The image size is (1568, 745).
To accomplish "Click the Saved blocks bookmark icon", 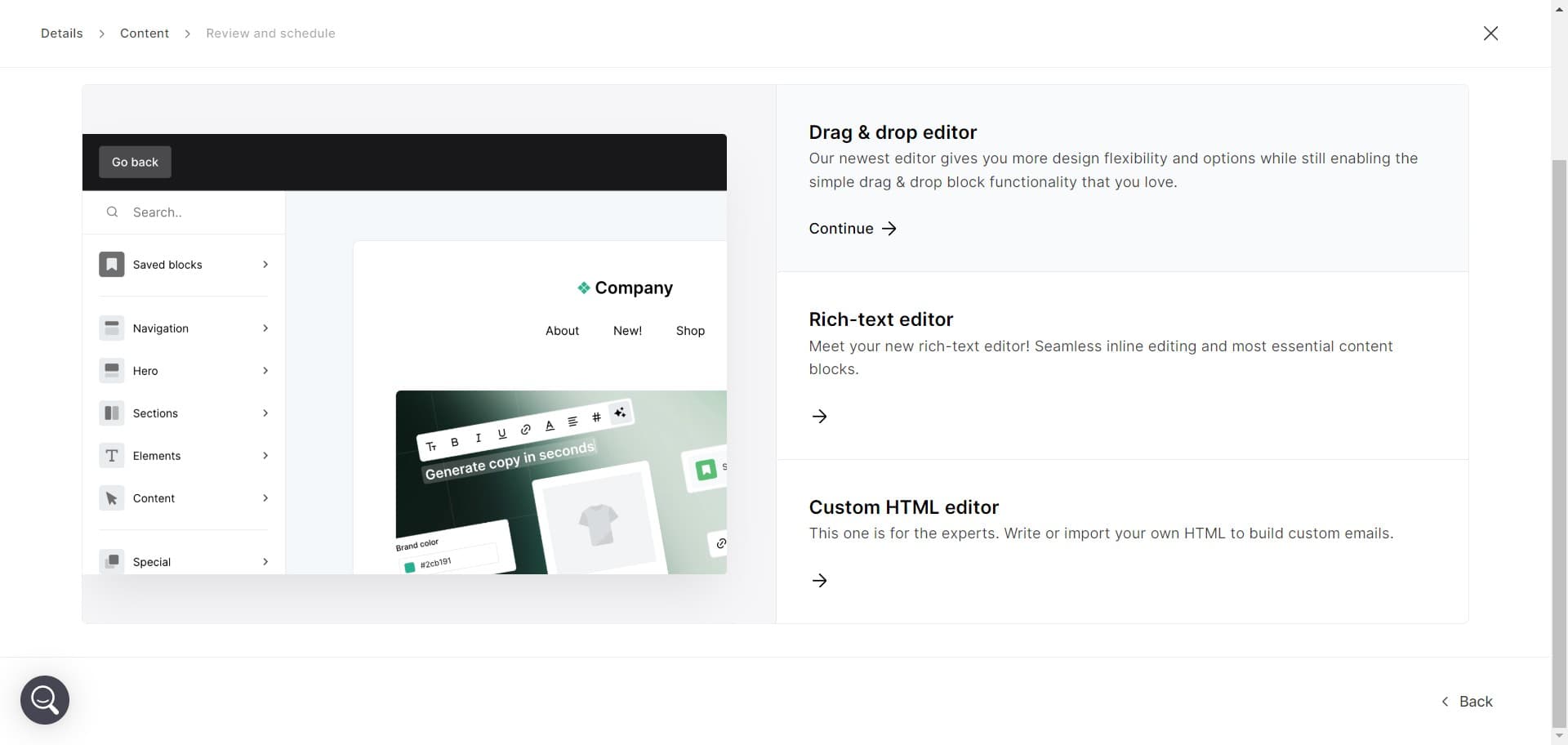I will [x=112, y=265].
